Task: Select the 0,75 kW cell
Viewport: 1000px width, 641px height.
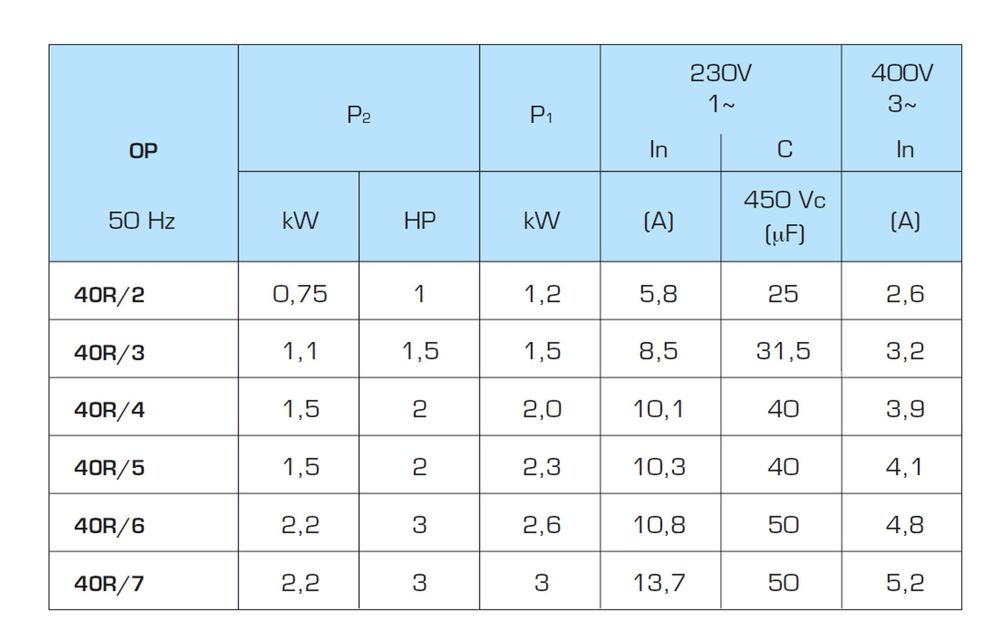Action: (x=299, y=294)
